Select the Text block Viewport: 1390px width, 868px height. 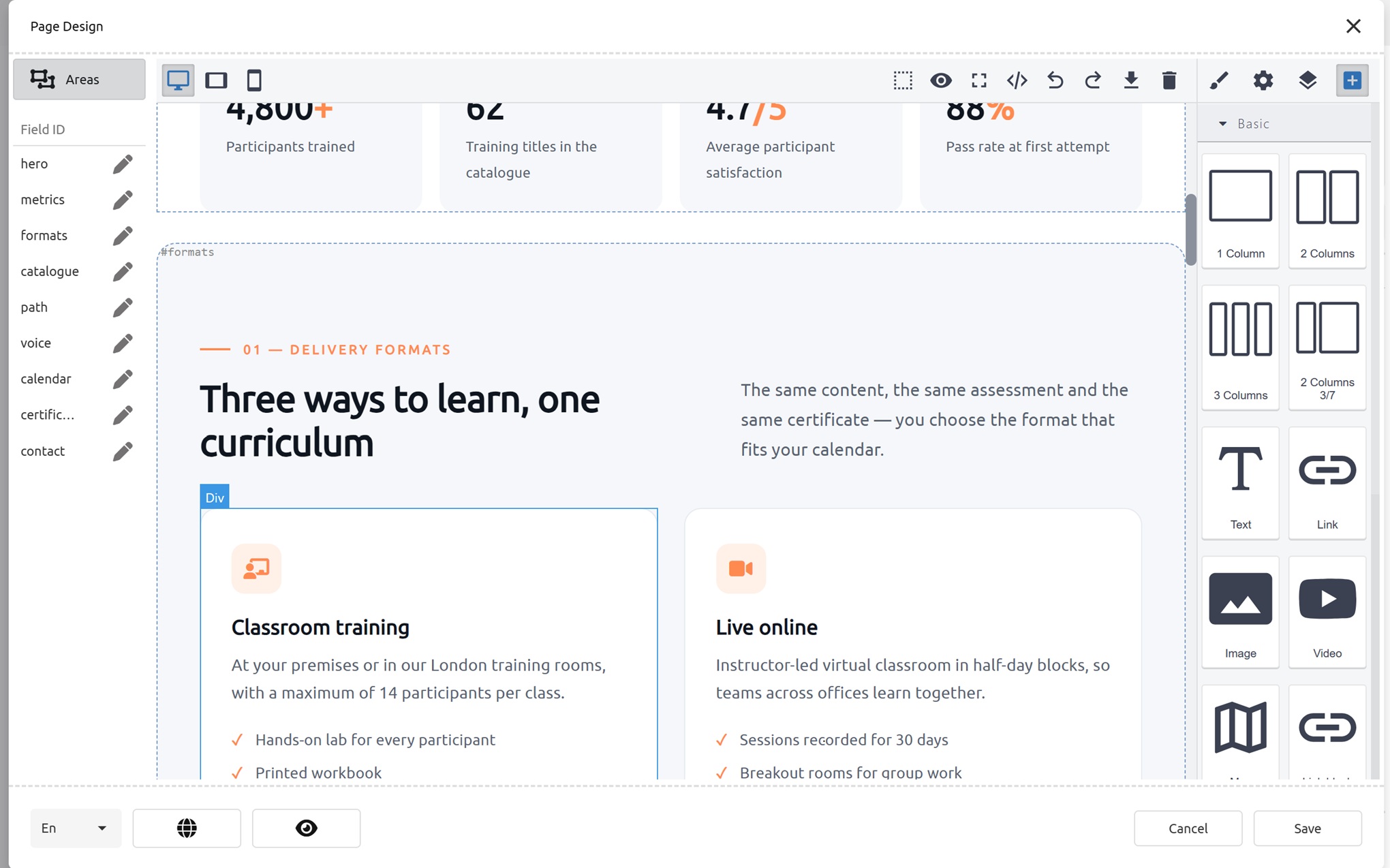[x=1240, y=483]
